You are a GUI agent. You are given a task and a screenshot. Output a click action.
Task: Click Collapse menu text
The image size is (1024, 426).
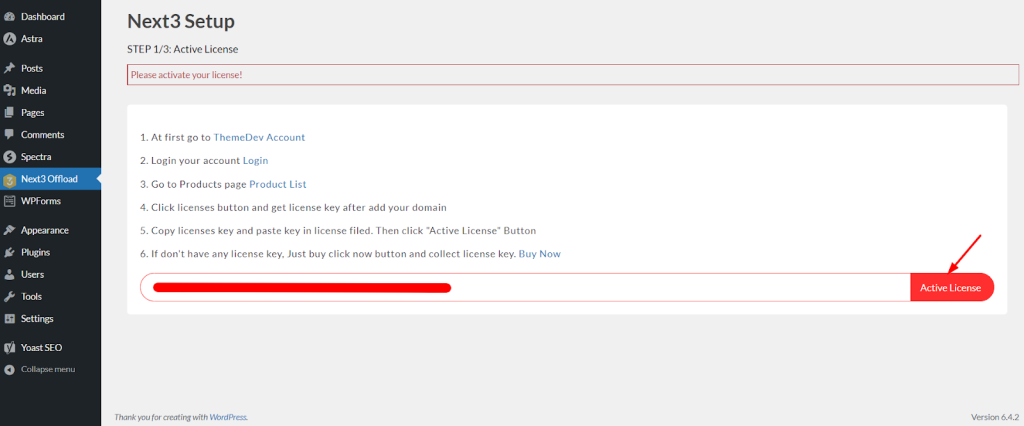[x=48, y=370]
